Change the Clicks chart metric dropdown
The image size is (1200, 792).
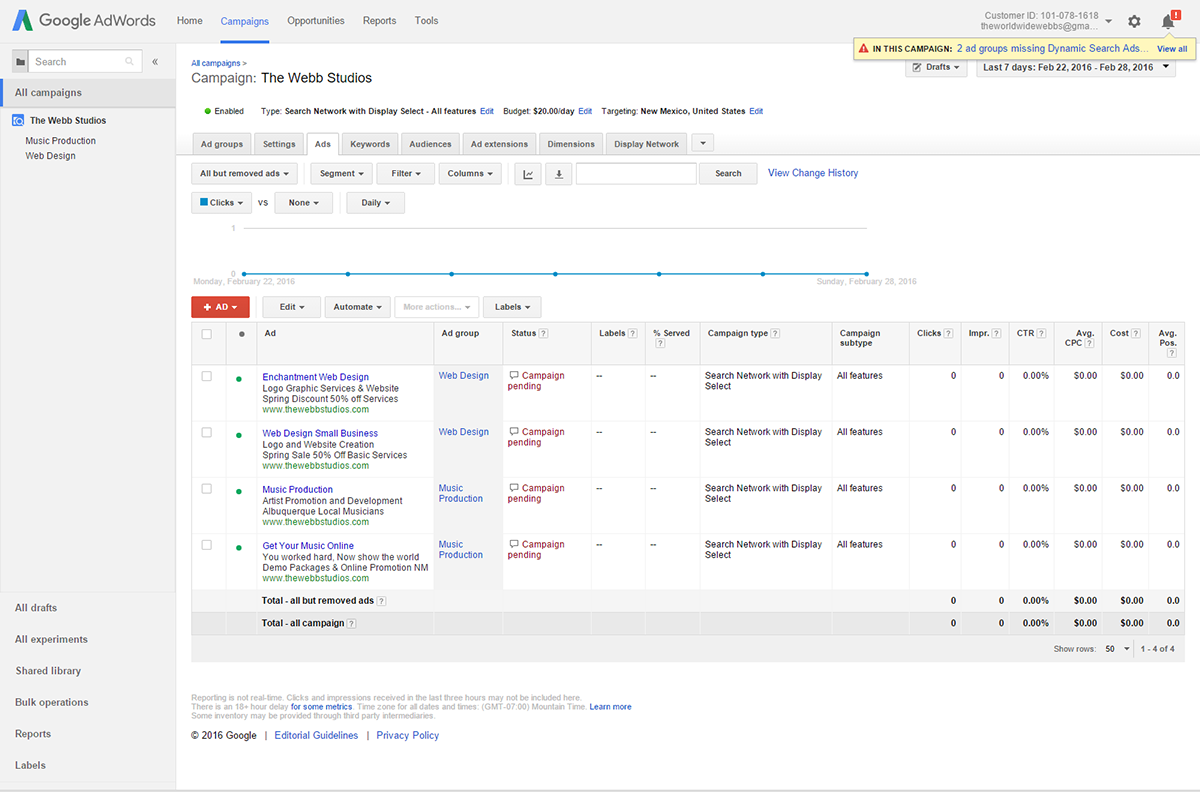(221, 203)
